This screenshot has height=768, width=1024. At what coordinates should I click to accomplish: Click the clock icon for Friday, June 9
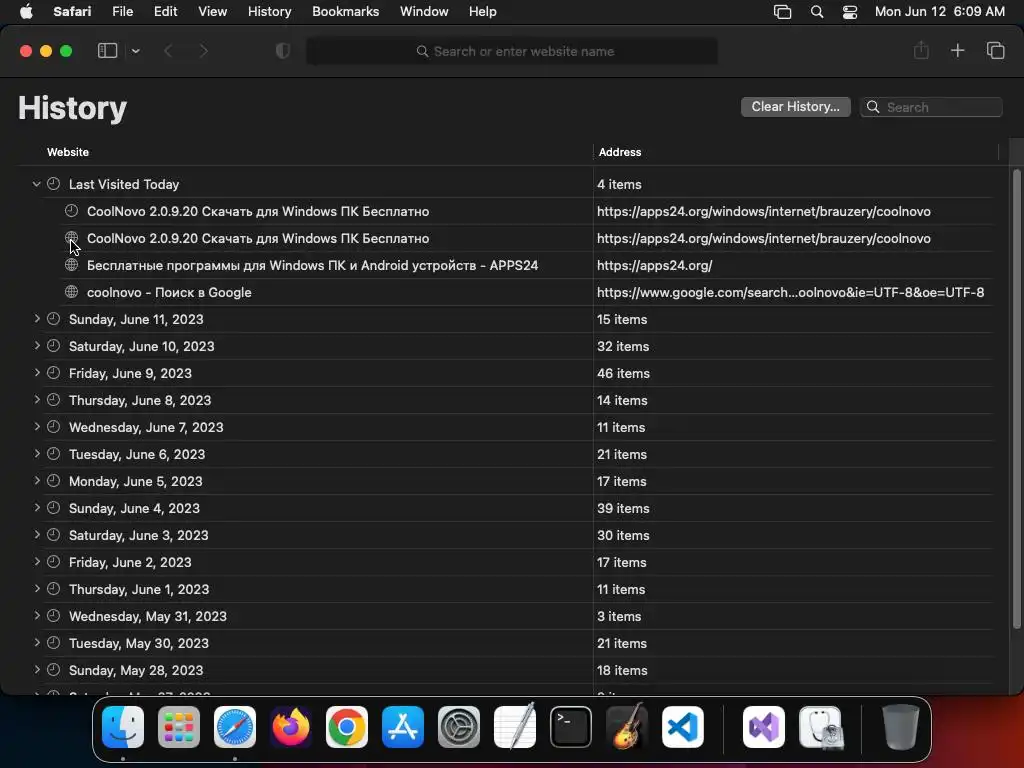54,373
